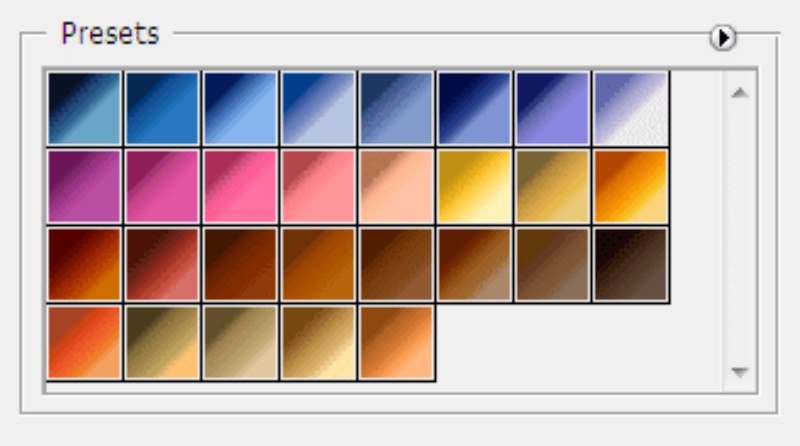The width and height of the screenshot is (800, 446).
Task: Select the maroon to salmon red gradient
Action: click(162, 264)
